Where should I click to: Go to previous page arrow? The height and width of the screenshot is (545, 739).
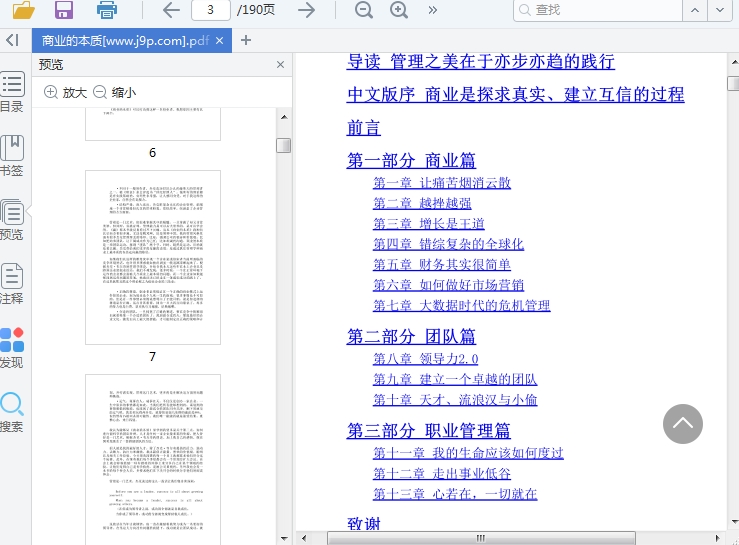[171, 10]
